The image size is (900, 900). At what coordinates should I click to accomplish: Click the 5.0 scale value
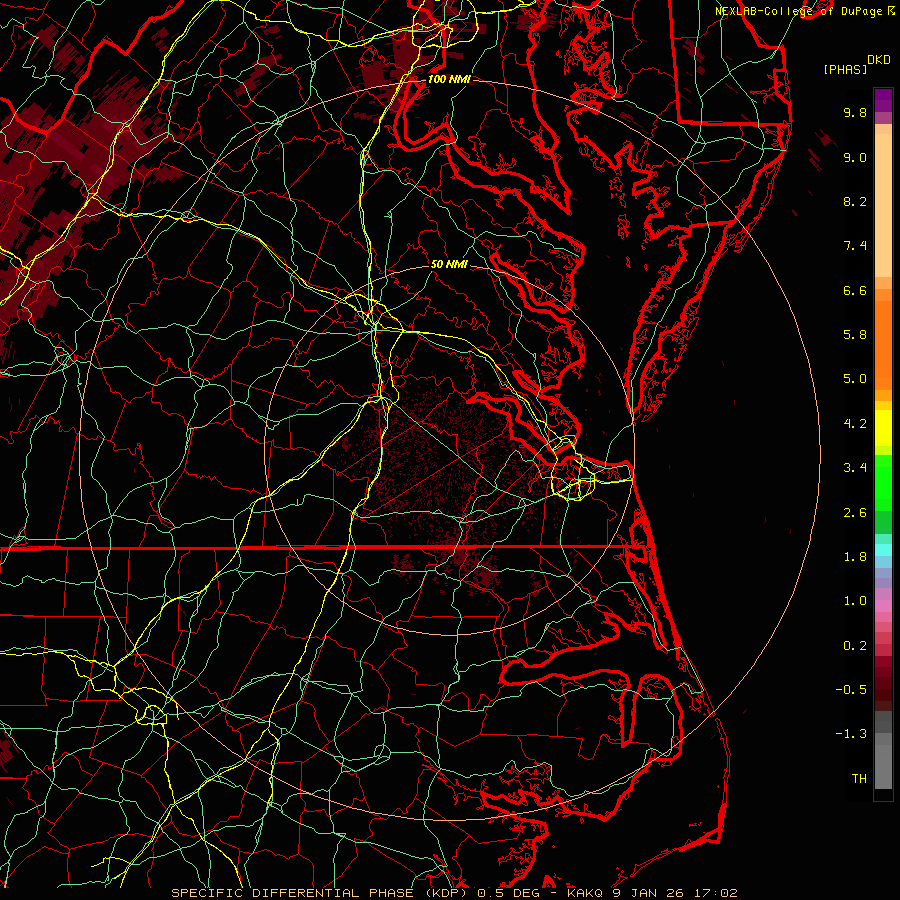click(855, 379)
